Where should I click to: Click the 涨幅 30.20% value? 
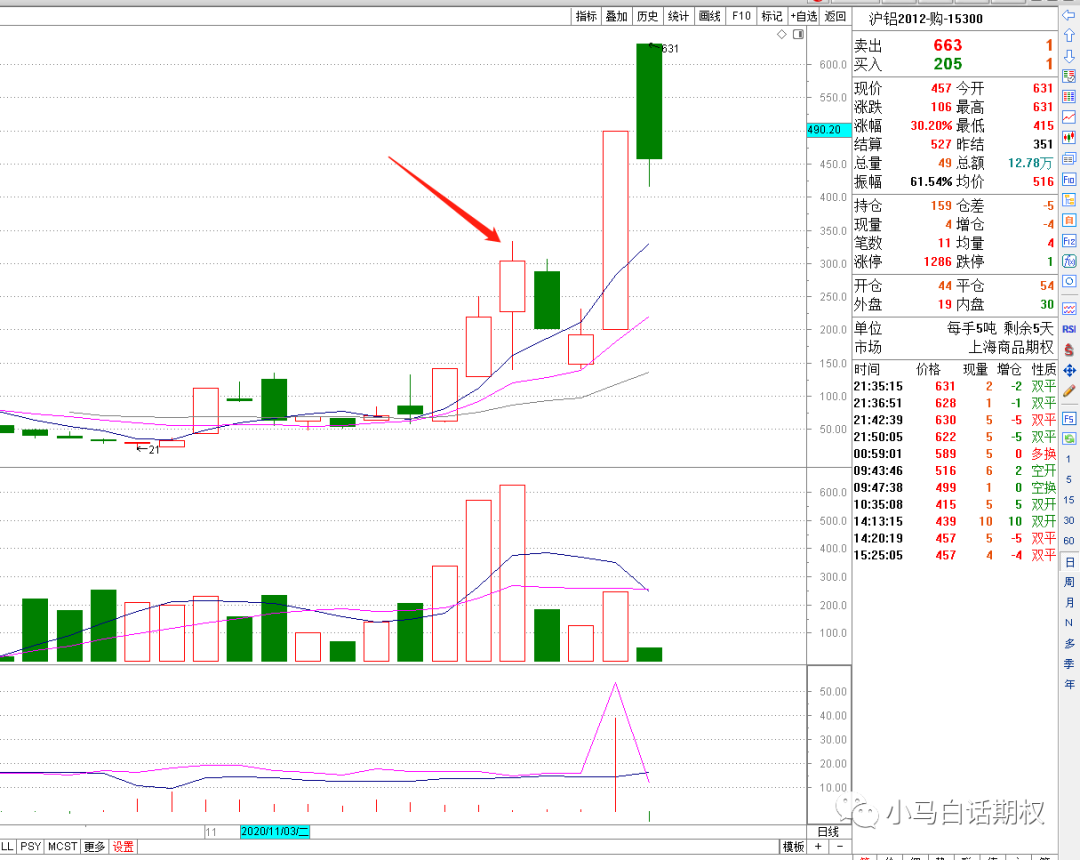tap(931, 125)
